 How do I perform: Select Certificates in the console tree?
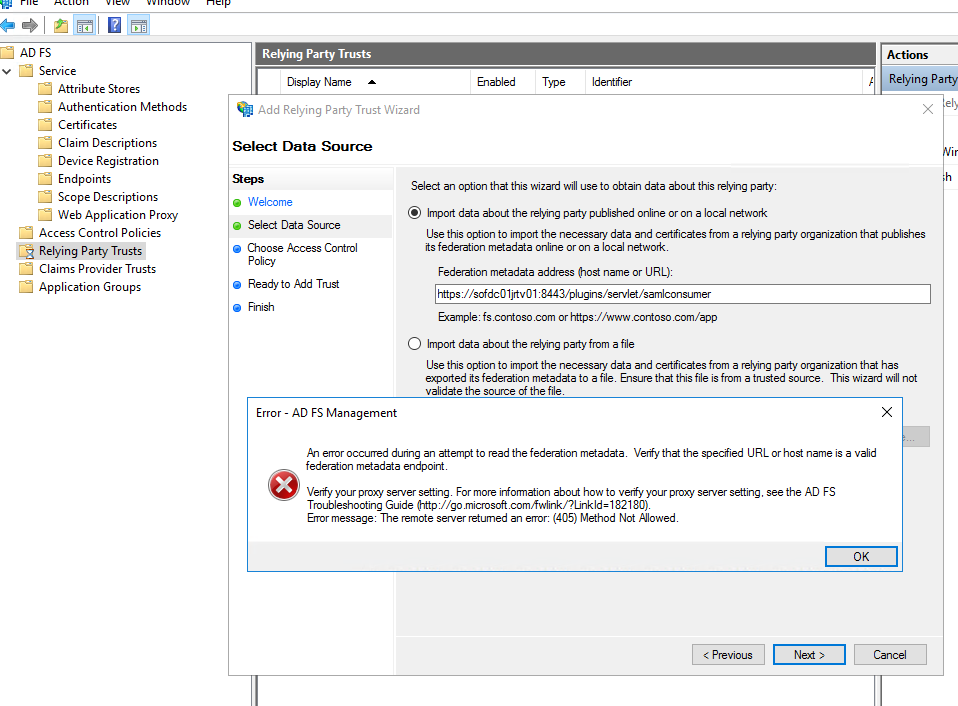tap(87, 125)
